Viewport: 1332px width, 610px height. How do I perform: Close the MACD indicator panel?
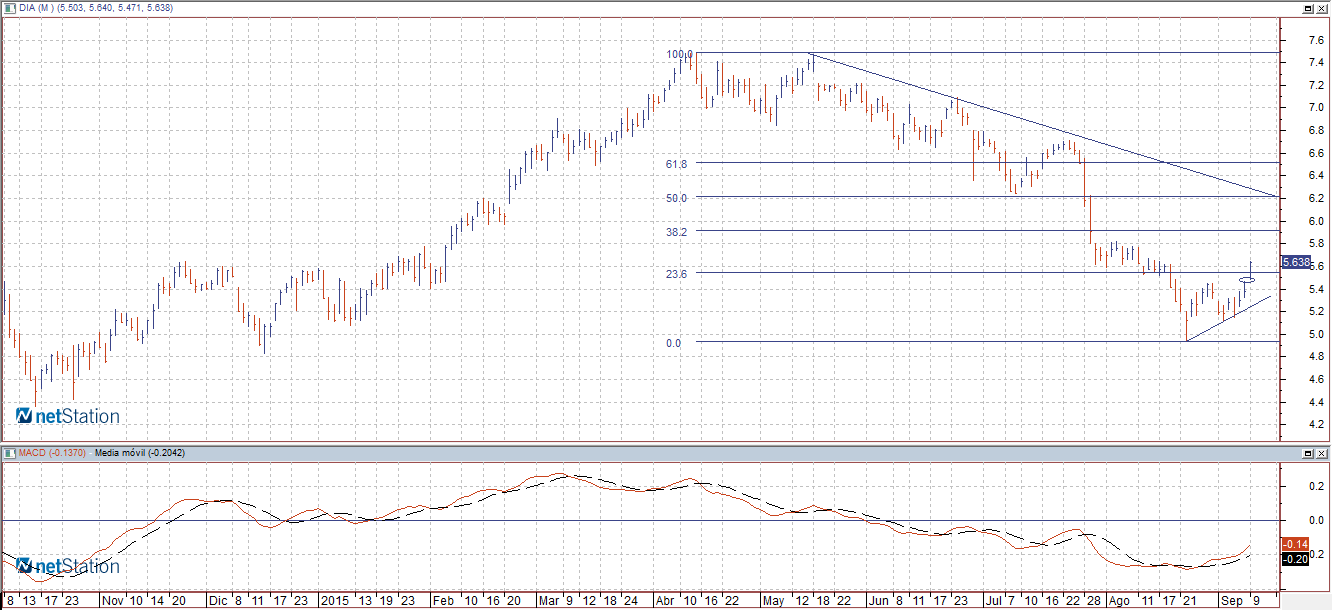(x=1320, y=453)
